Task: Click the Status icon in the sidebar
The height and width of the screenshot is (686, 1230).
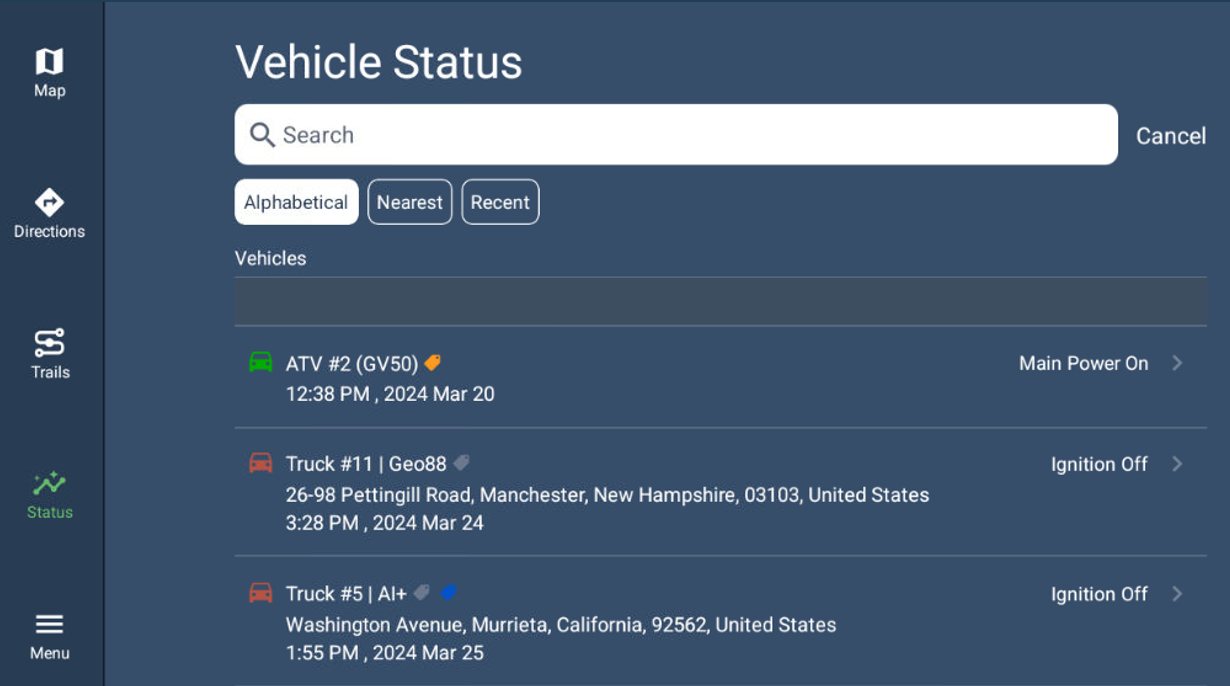Action: 49,491
